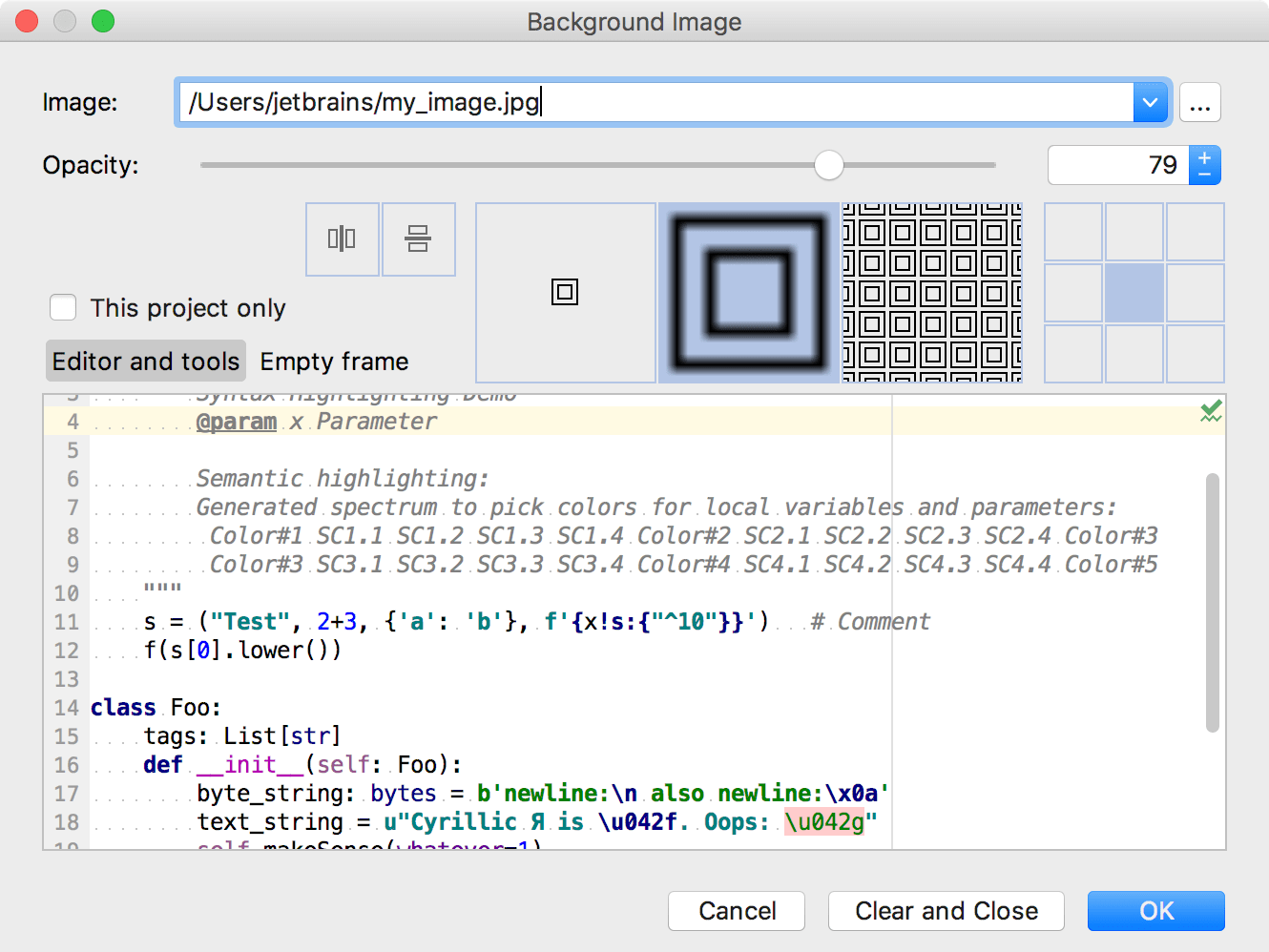Click the flip image horizontally icon
1269x952 pixels.
coord(342,239)
